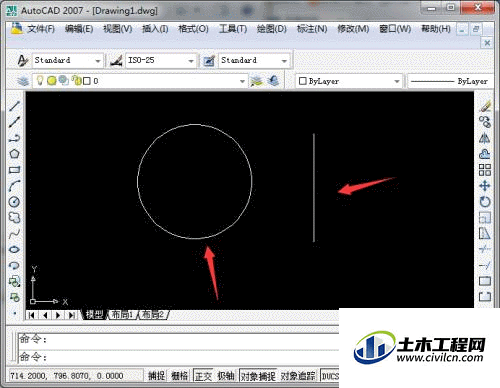The image size is (500, 388).
Task: Toggle 栅格 grid display
Action: (x=180, y=376)
